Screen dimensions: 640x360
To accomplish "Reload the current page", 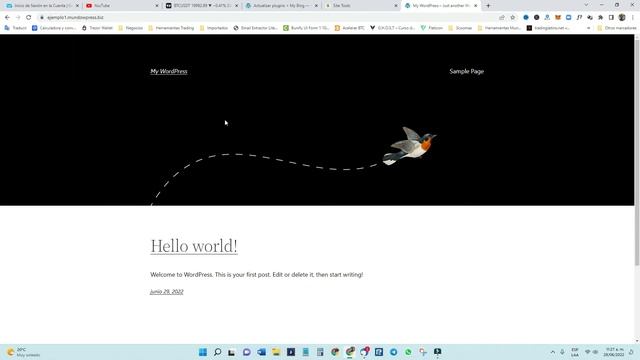I will [29, 18].
